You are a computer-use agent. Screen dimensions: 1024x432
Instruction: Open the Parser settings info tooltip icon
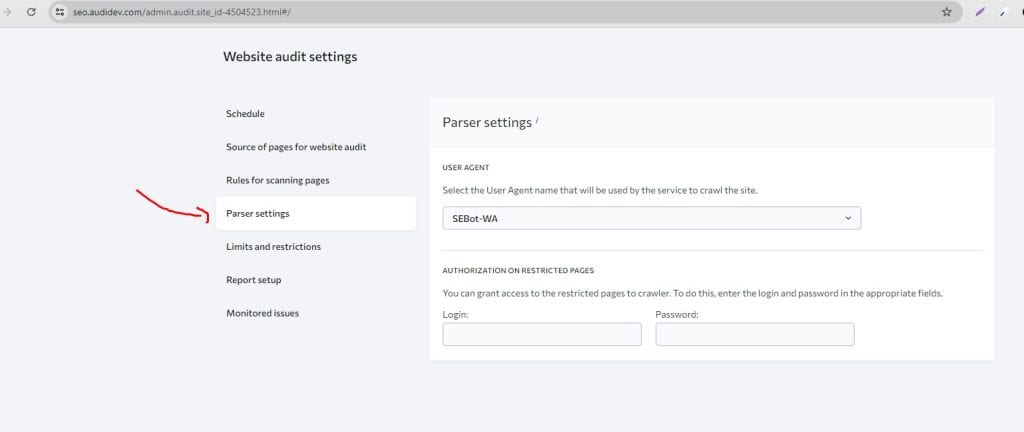(x=537, y=120)
